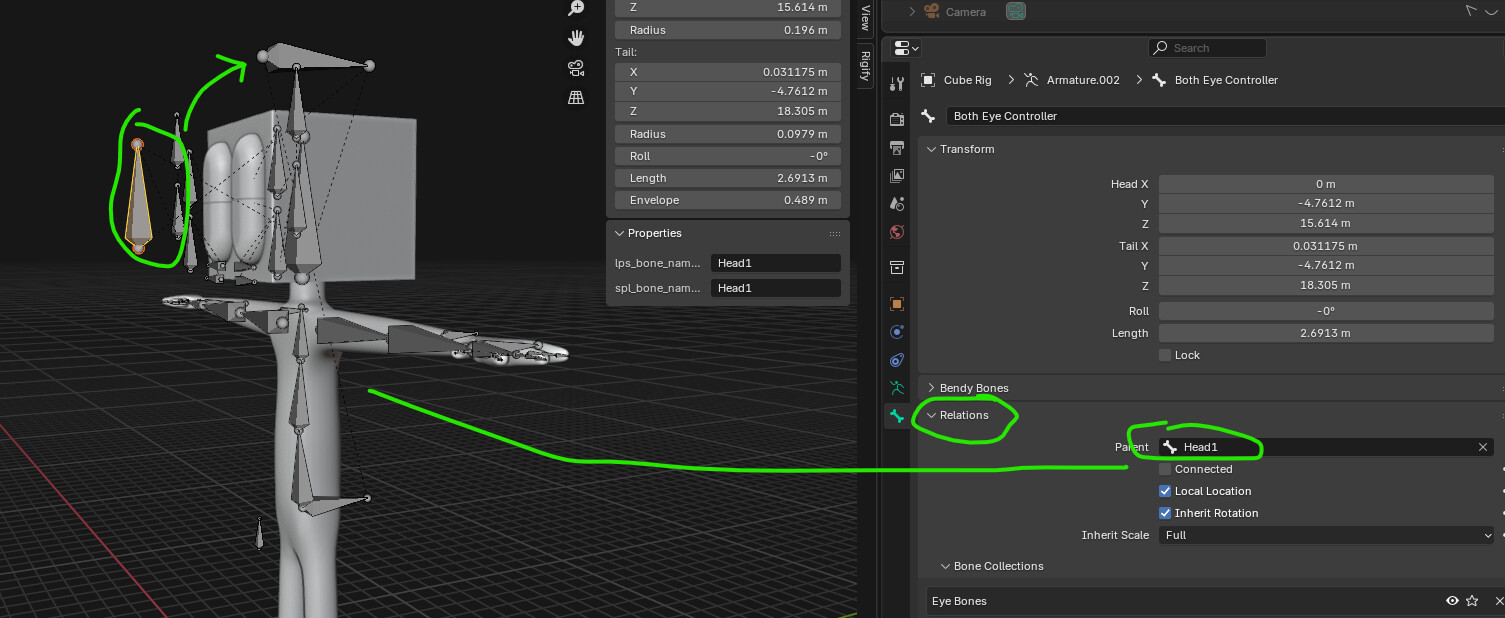Screen dimensions: 1505x618
Task: Click the Armature.002 icon in breadcrumb
Action: click(x=1030, y=80)
